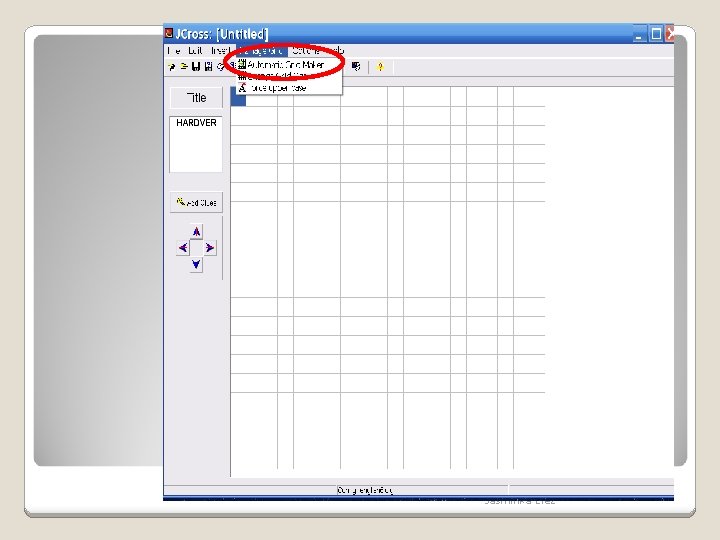Click the Title button
720x540 pixels.
[x=196, y=98]
